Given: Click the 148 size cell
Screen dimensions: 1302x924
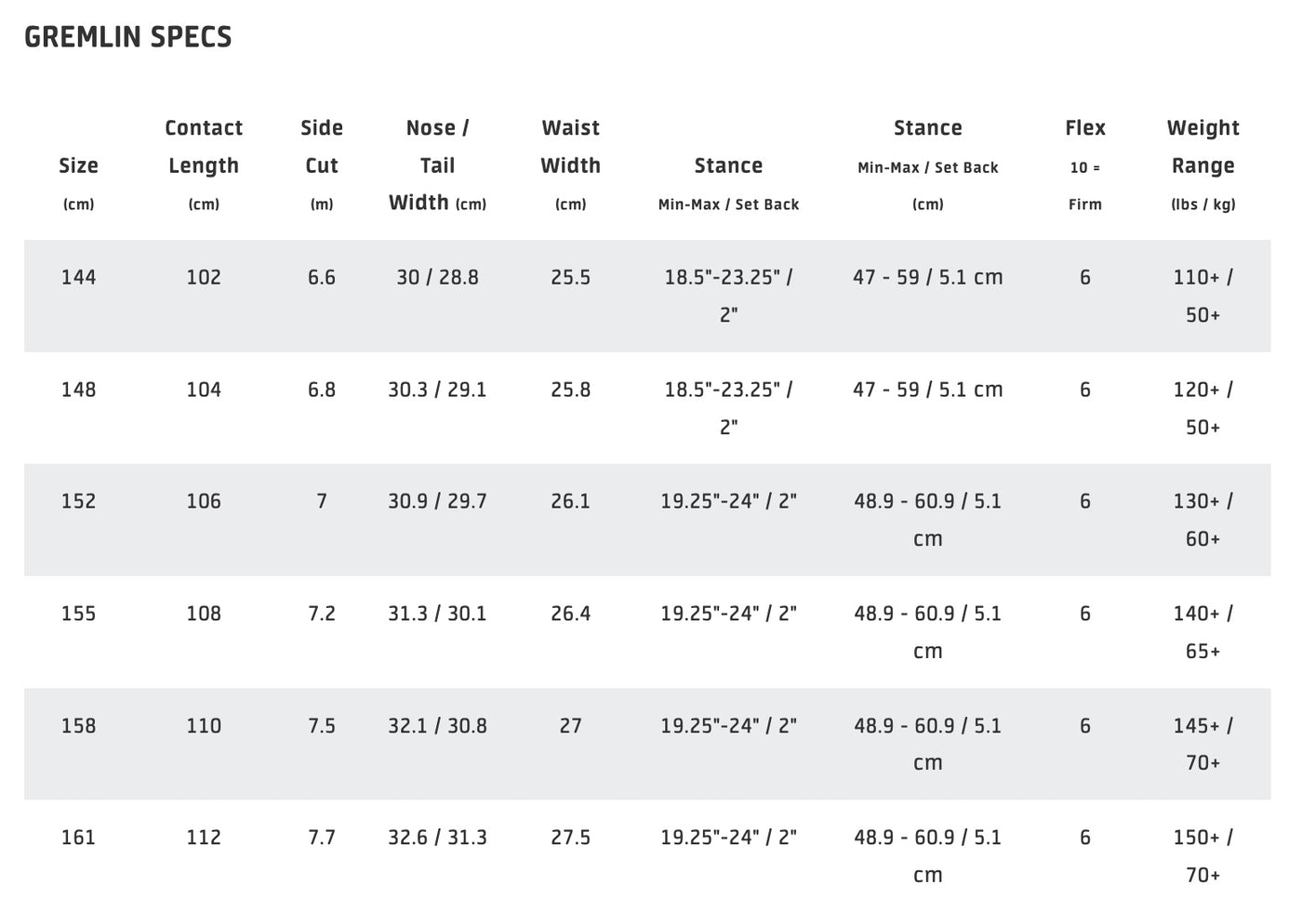Looking at the screenshot, I should [78, 389].
